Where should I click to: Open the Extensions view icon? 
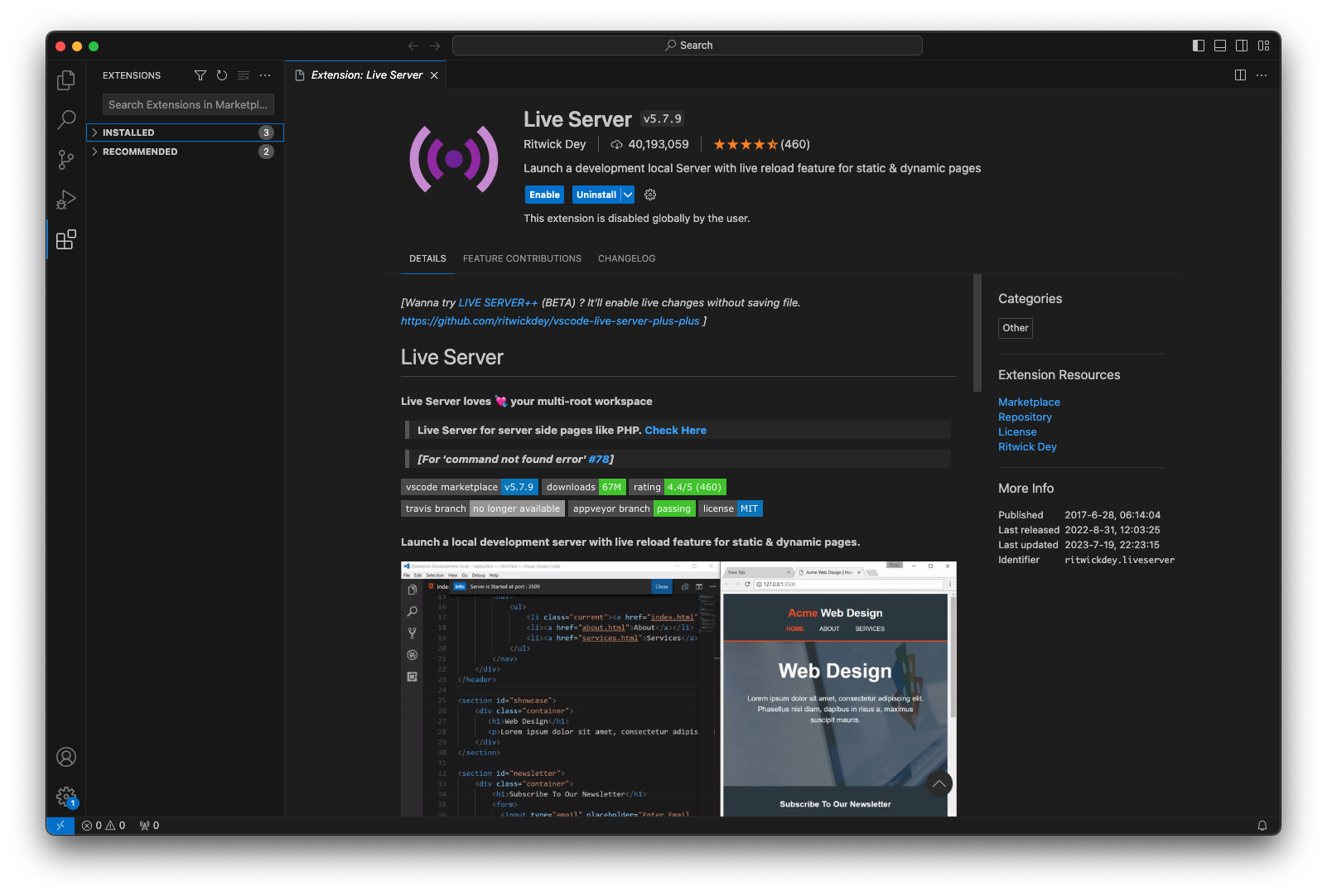pyautogui.click(x=66, y=240)
